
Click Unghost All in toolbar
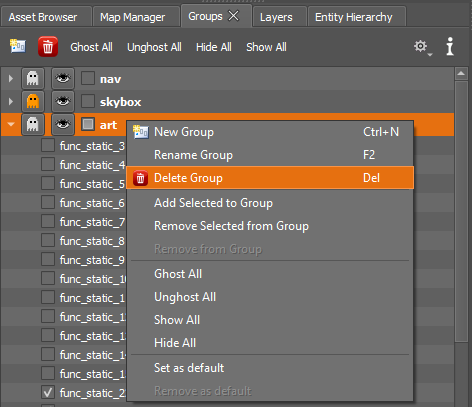click(154, 47)
